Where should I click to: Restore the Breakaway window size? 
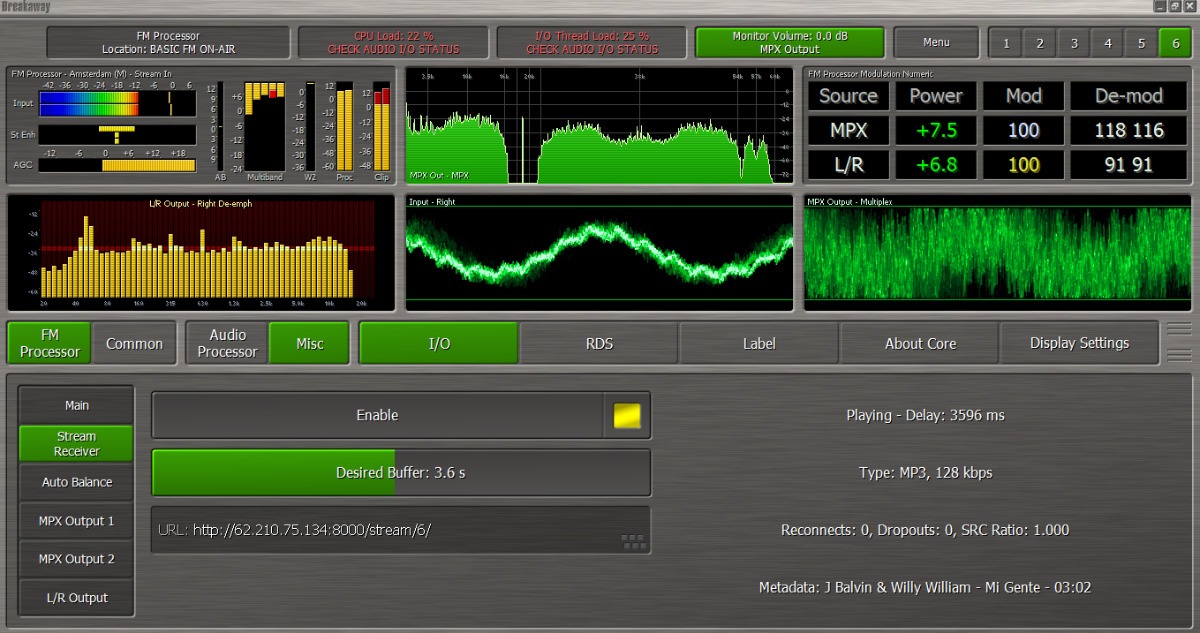(x=1175, y=6)
